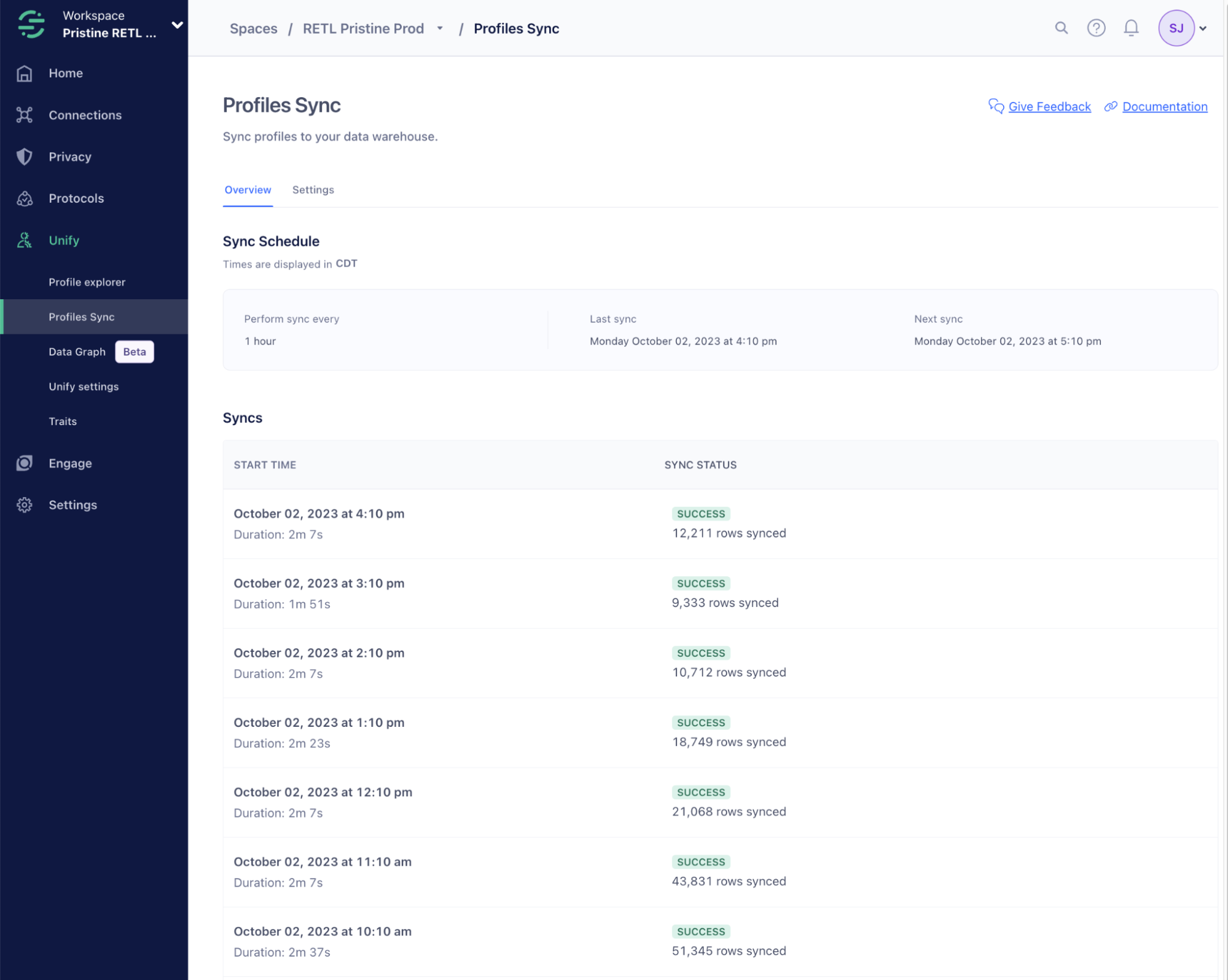This screenshot has width=1228, height=980.
Task: Switch to the Settings tab
Action: click(x=313, y=190)
